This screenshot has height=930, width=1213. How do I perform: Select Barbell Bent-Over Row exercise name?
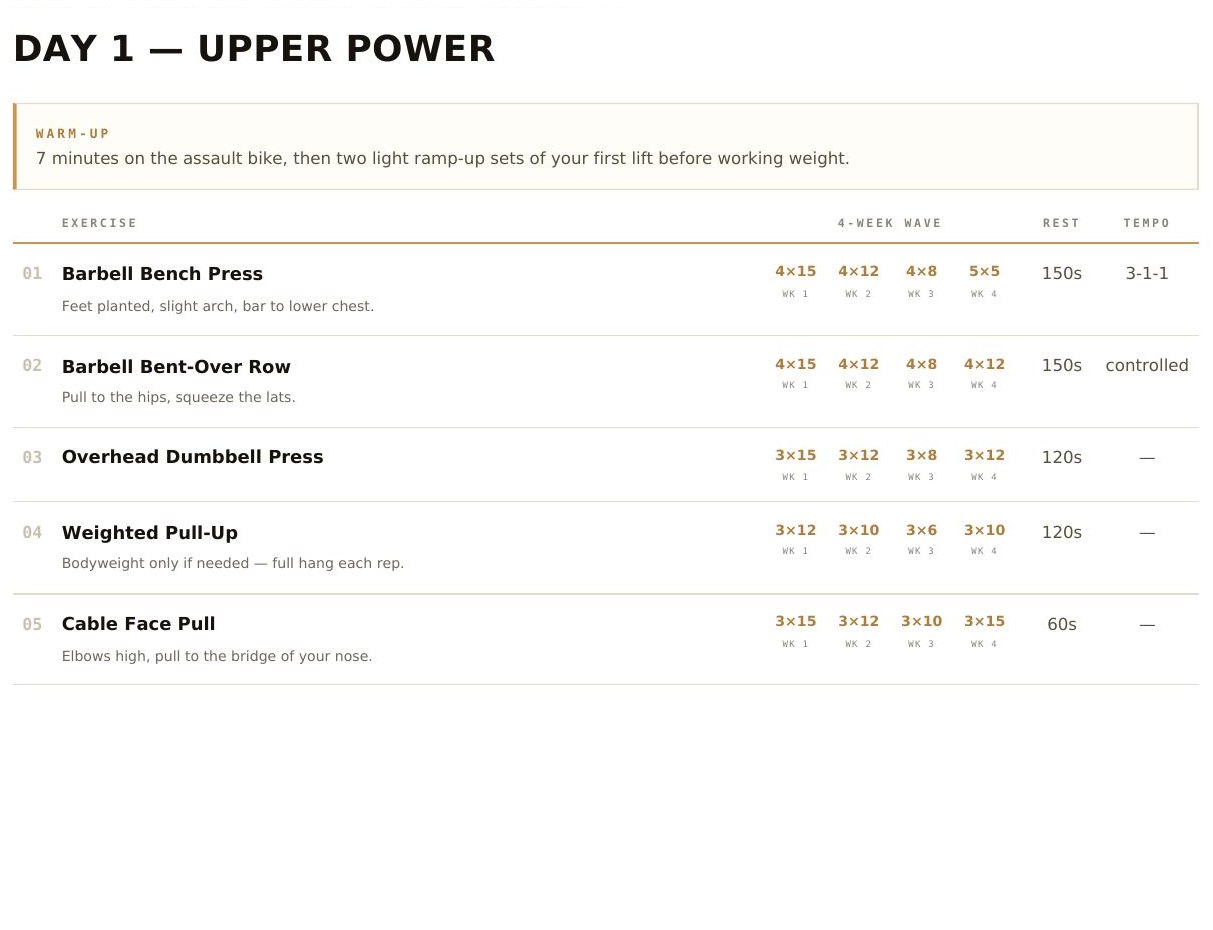coord(176,367)
